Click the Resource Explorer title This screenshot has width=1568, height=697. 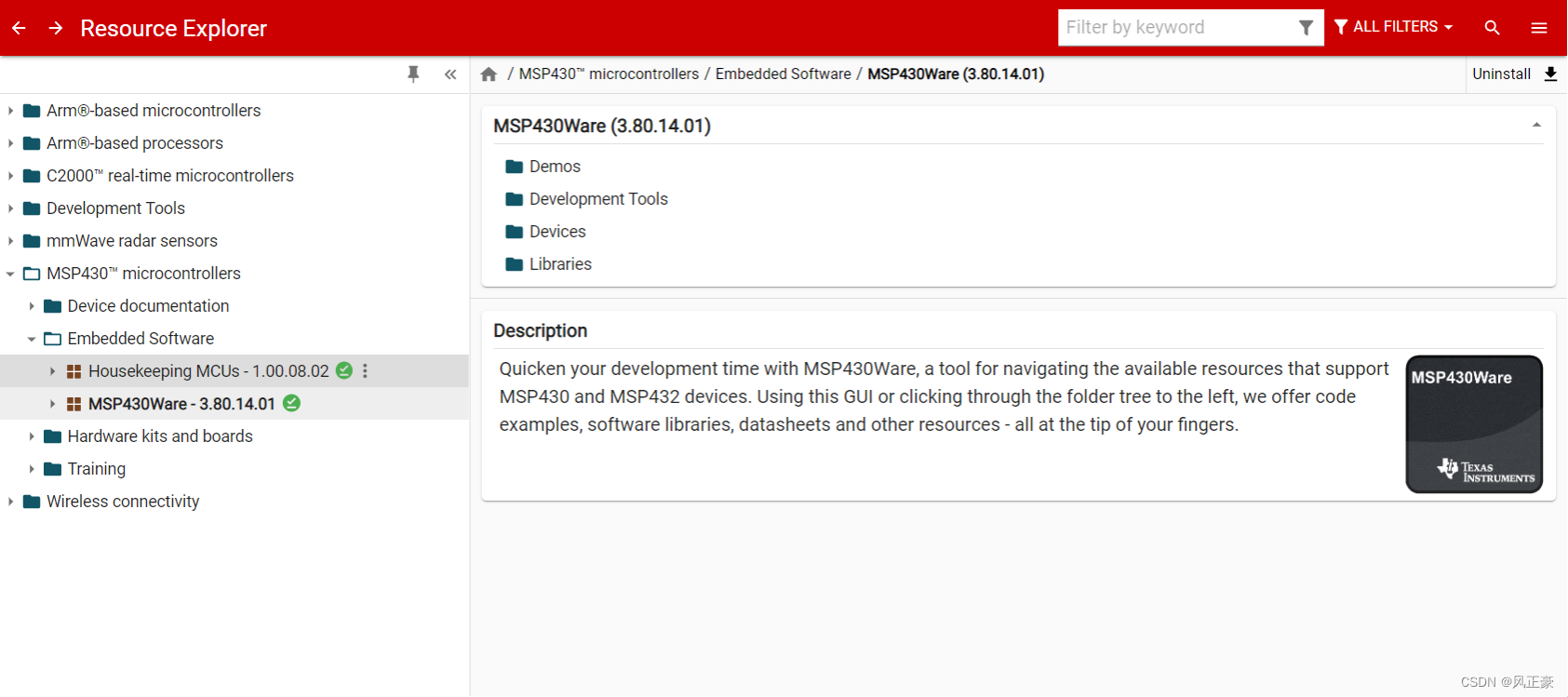(174, 28)
